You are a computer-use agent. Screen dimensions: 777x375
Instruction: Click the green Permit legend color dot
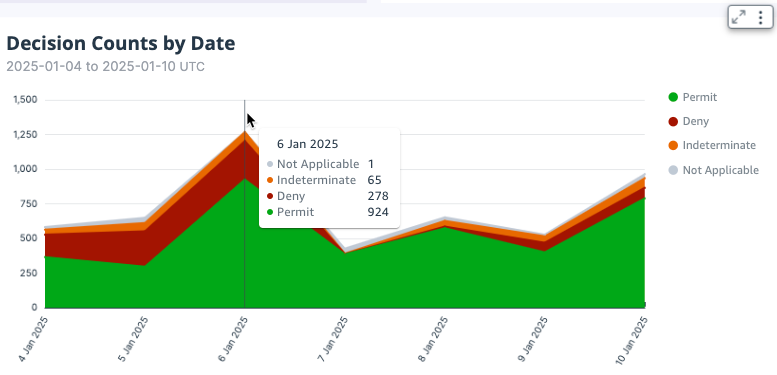673,97
